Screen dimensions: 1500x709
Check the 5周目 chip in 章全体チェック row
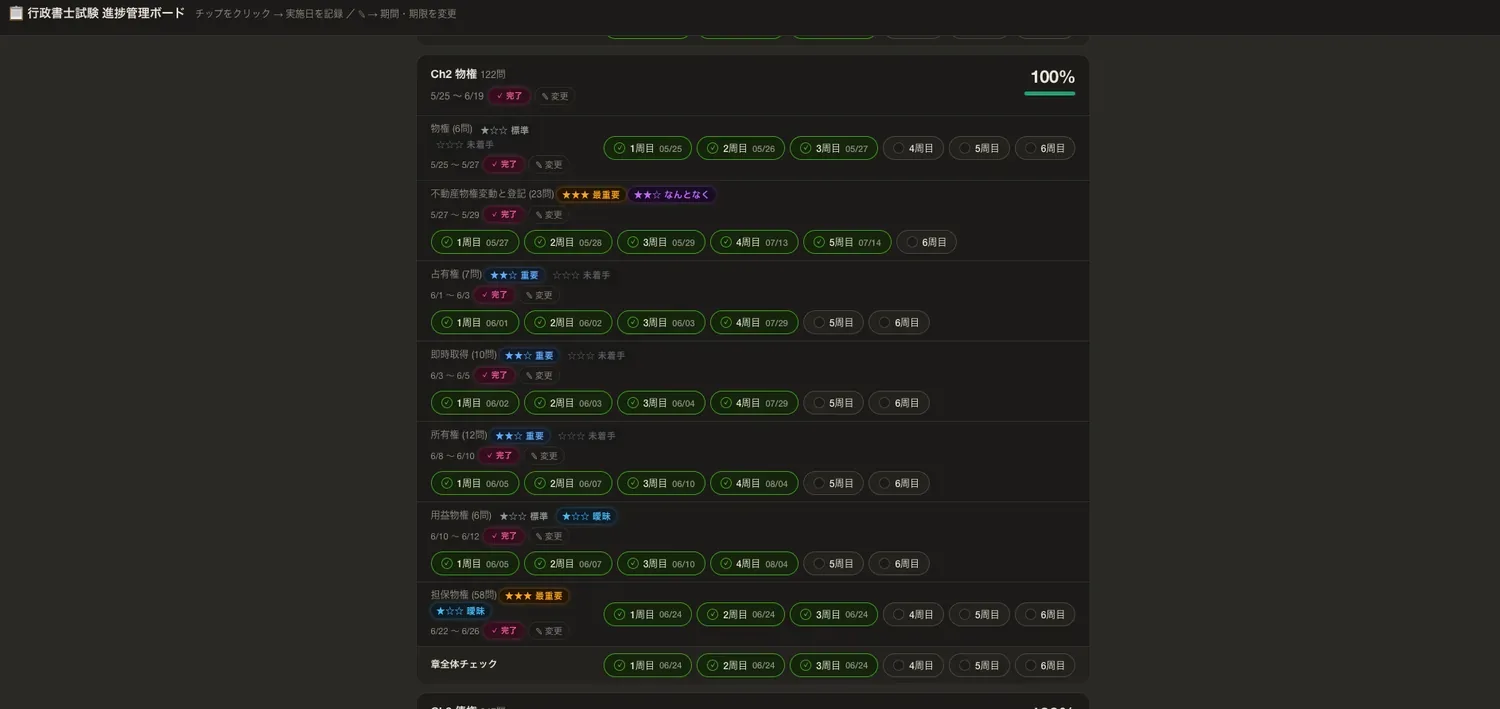point(979,665)
